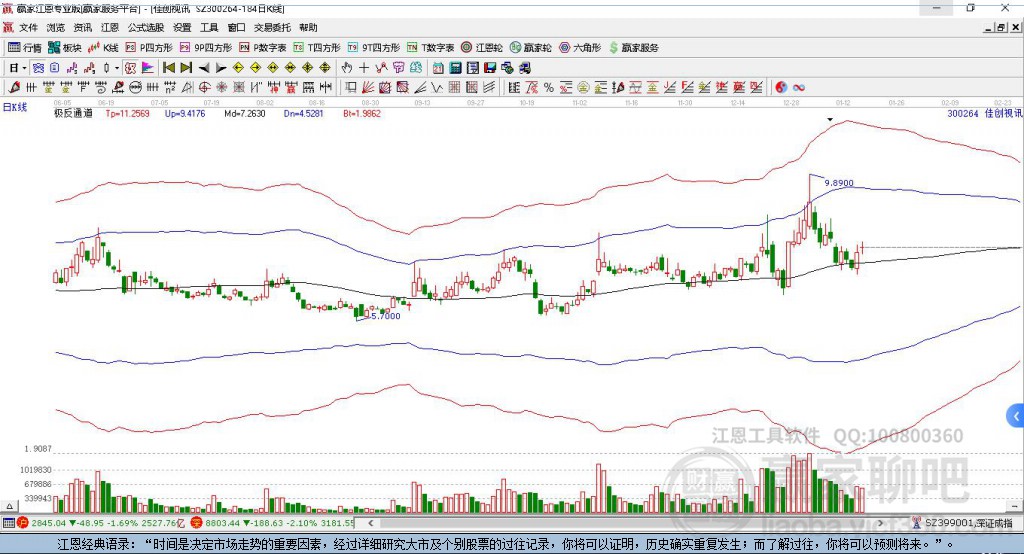Select the Gann fan lines tool
The width and height of the screenshot is (1024, 554).
(x=368, y=88)
